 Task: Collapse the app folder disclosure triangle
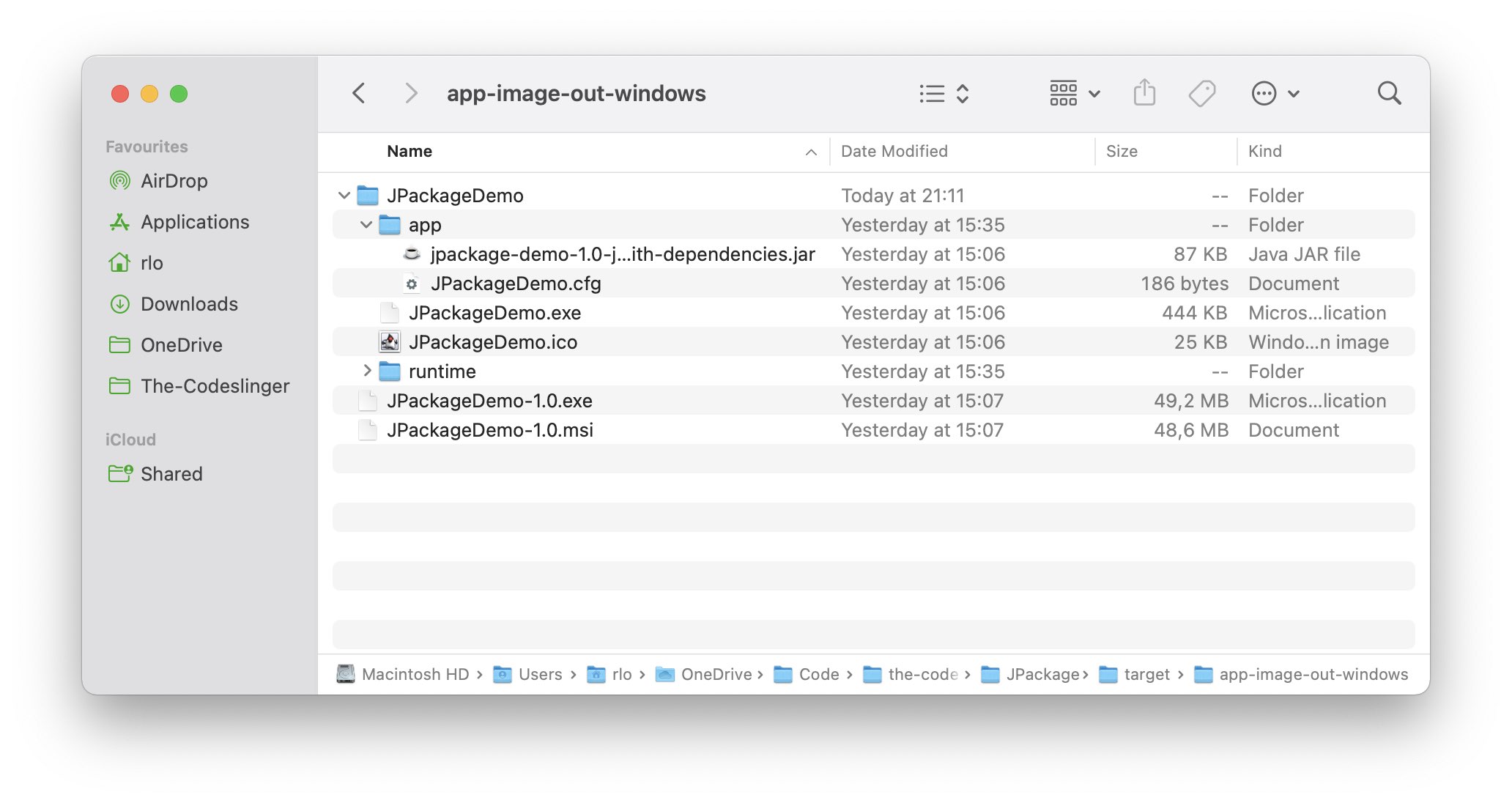pos(366,224)
